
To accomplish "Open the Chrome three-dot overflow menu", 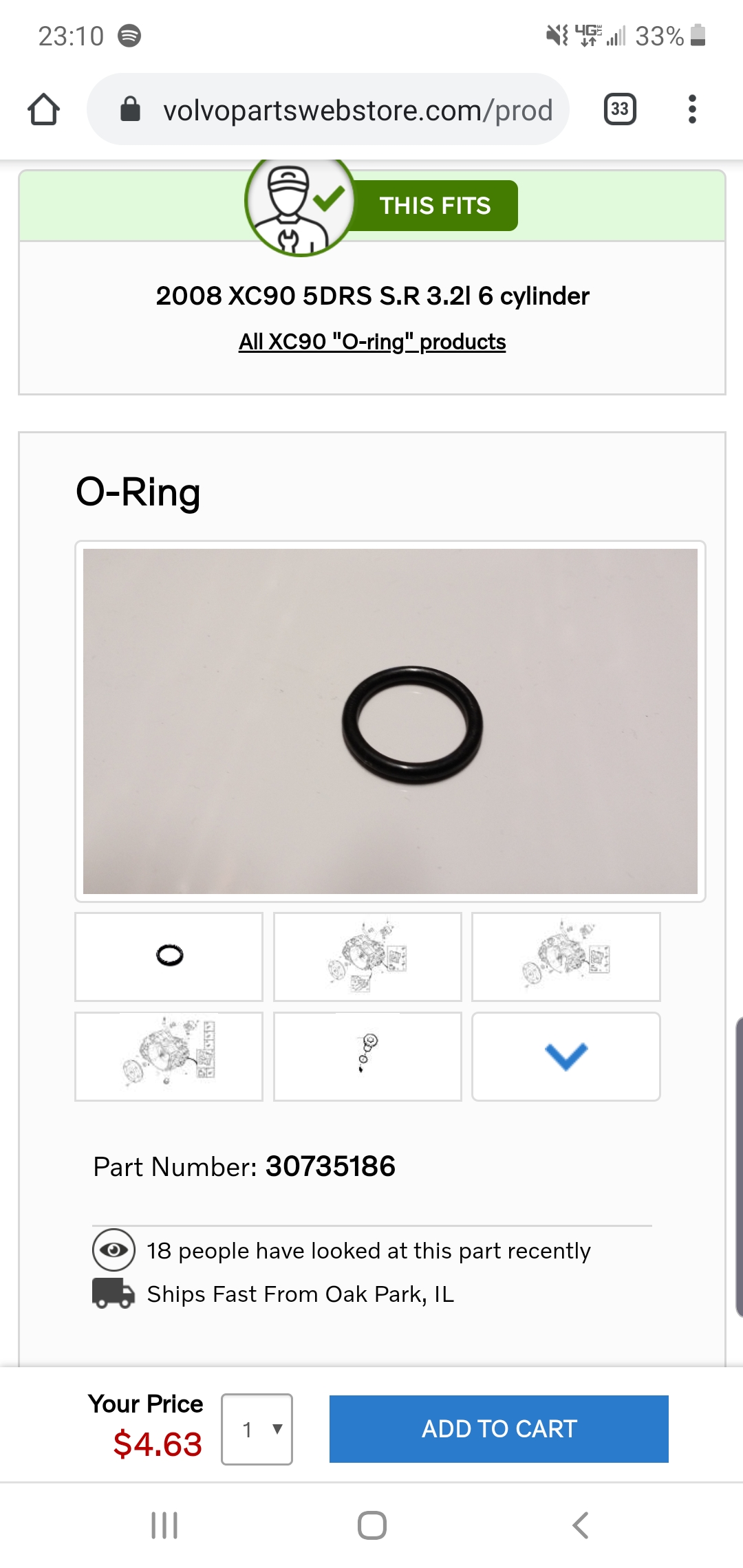I will click(x=692, y=109).
